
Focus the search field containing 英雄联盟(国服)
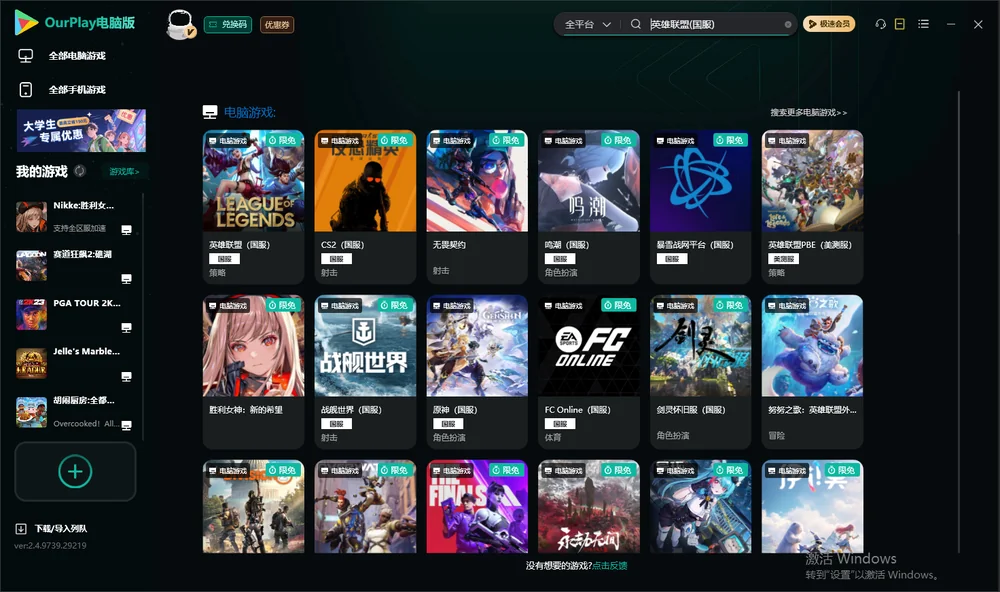click(714, 24)
